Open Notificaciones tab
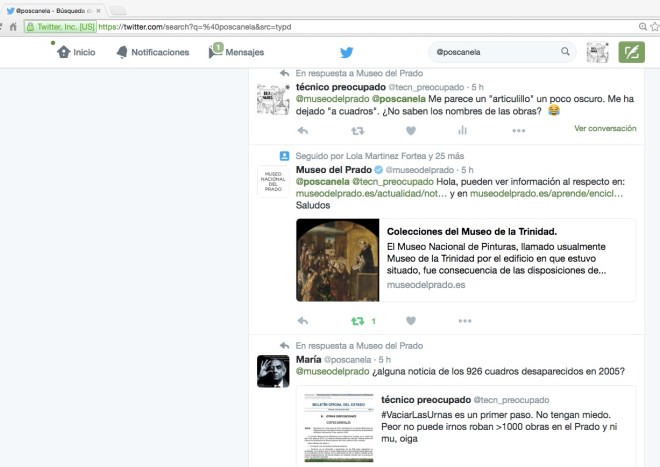Image resolution: width=660 pixels, height=467 pixels. coord(152,52)
